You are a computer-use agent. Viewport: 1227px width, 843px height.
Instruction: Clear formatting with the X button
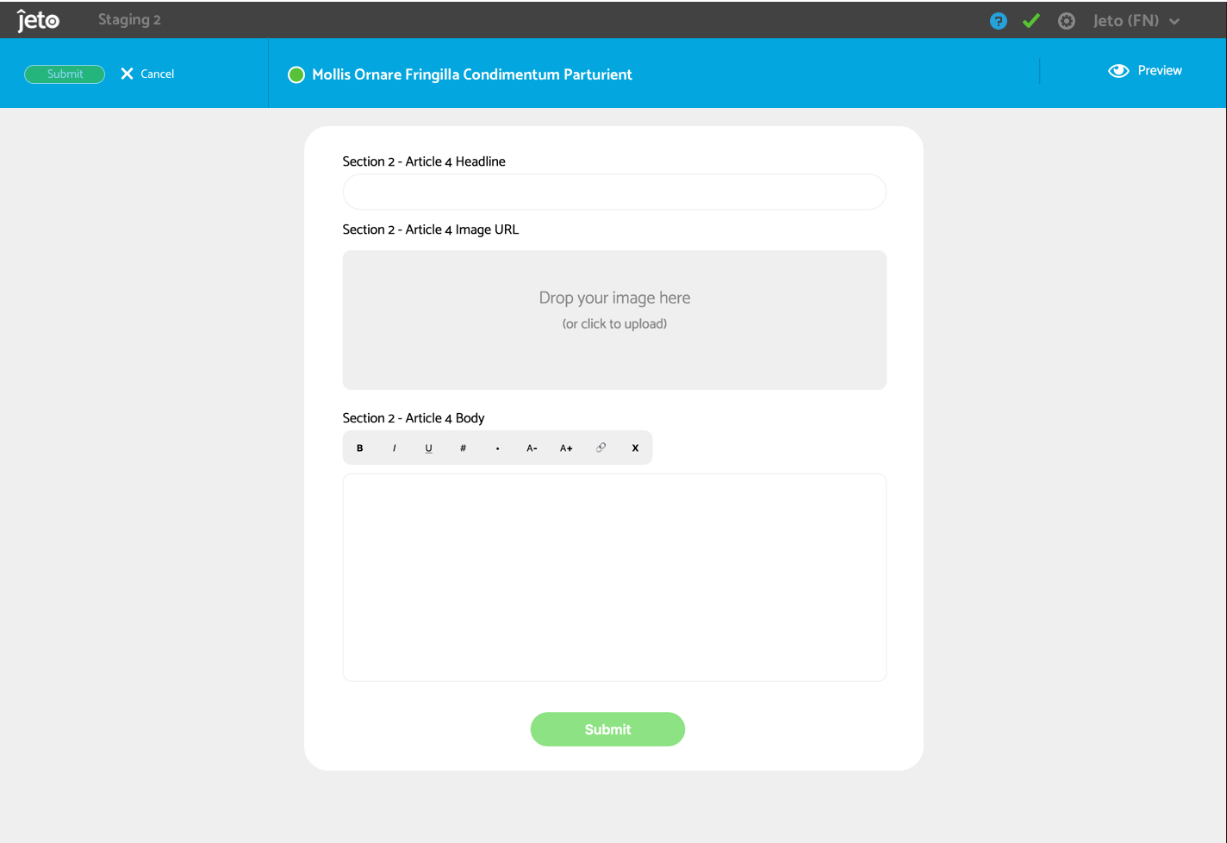(x=635, y=448)
